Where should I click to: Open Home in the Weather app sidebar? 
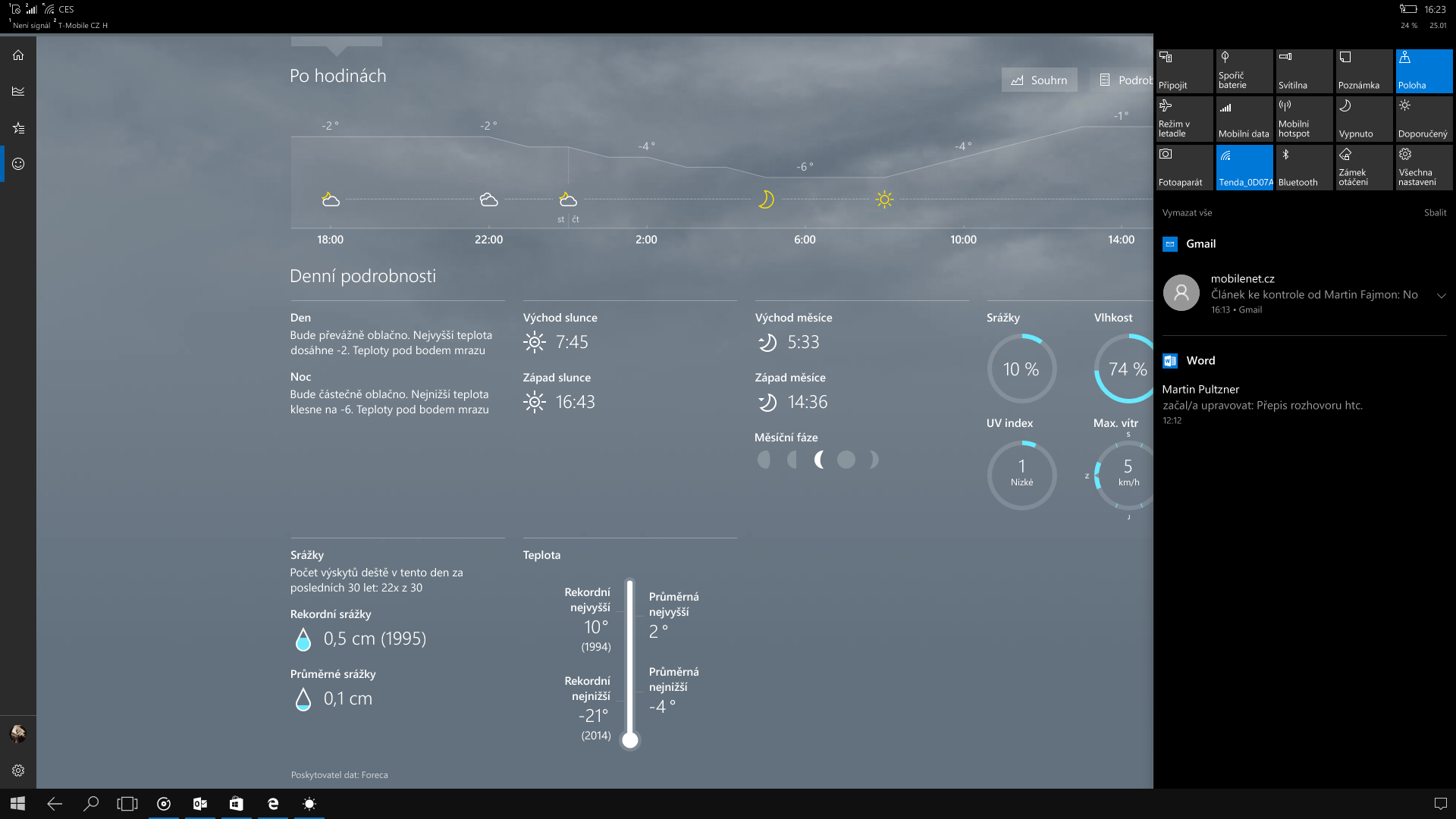coord(17,55)
